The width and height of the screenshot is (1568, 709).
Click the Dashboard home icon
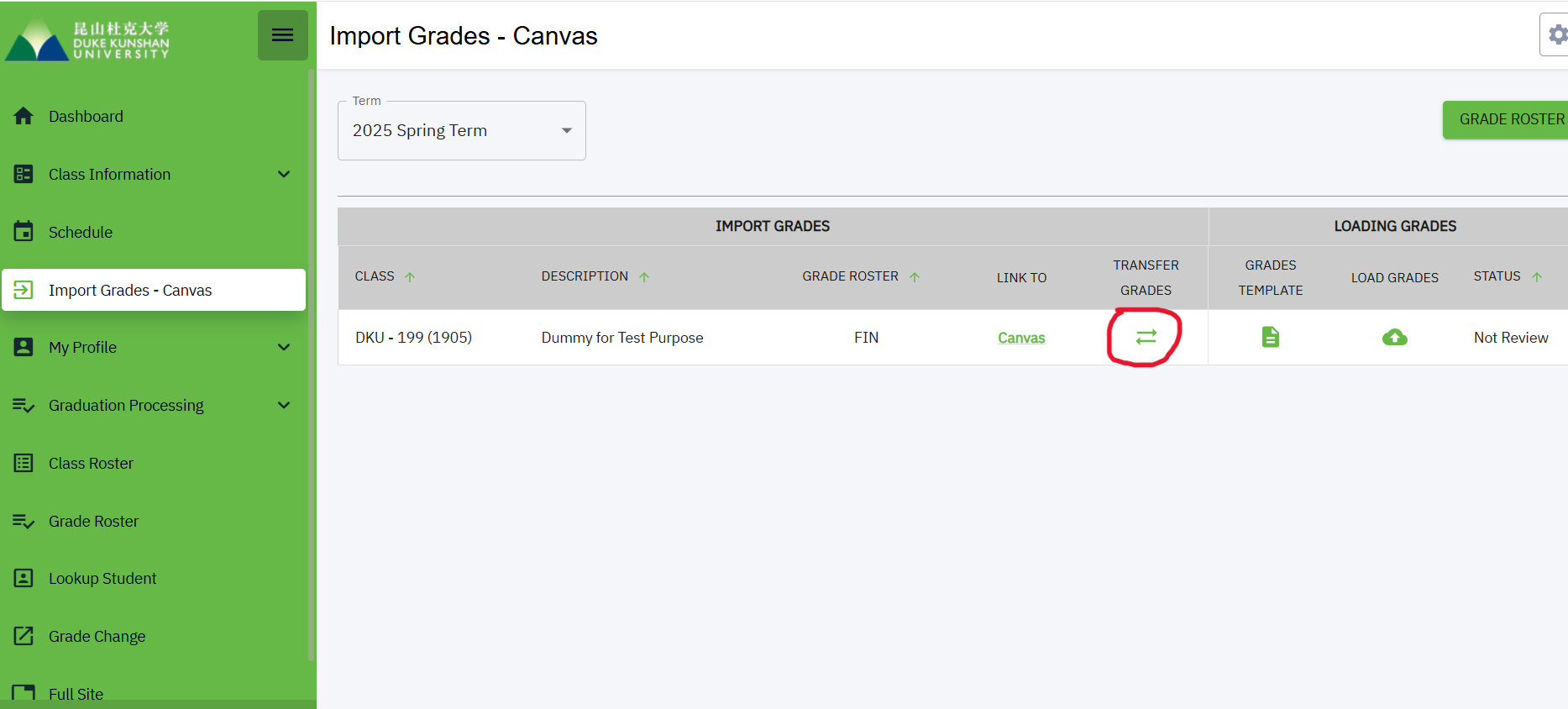coord(24,116)
